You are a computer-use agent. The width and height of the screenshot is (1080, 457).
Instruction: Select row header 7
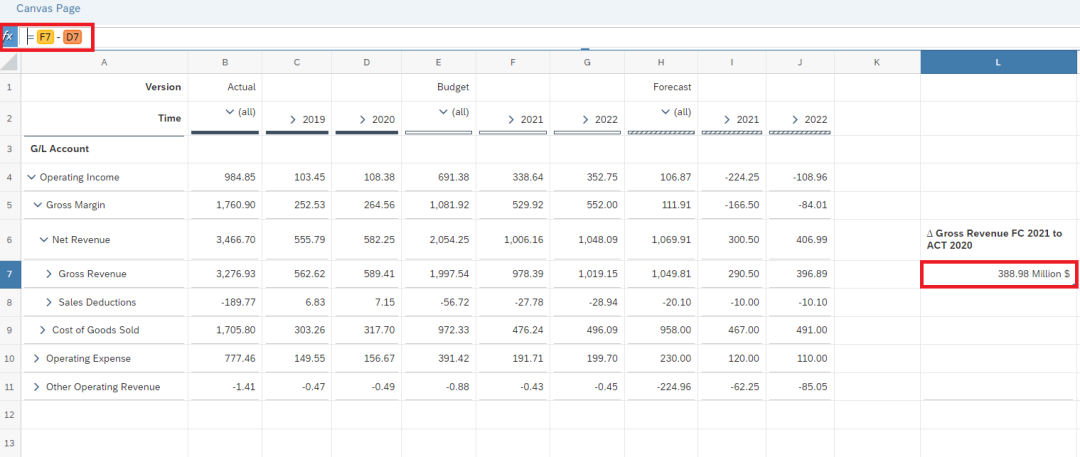tap(10, 274)
